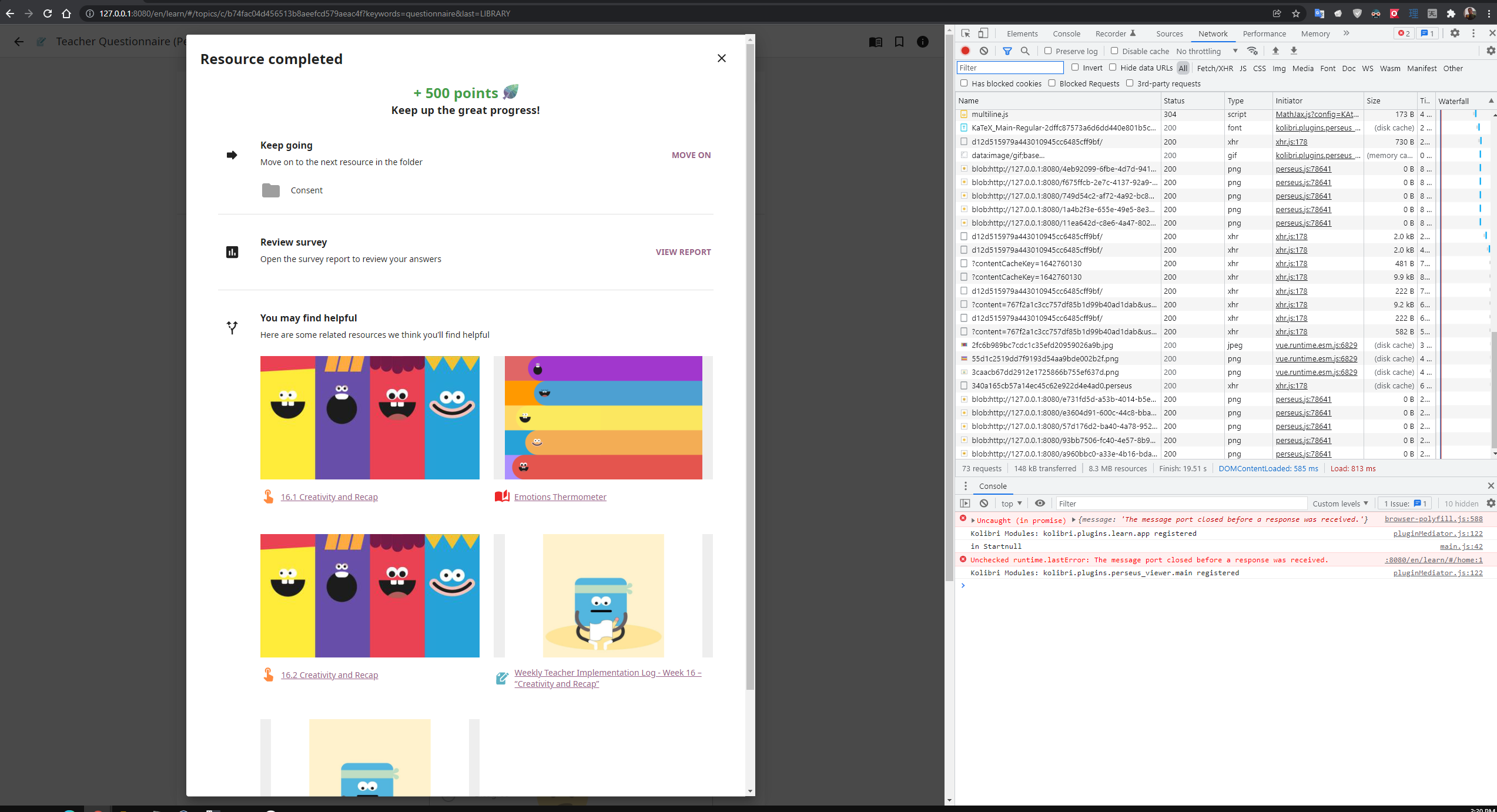Clear all network requests

[x=984, y=51]
